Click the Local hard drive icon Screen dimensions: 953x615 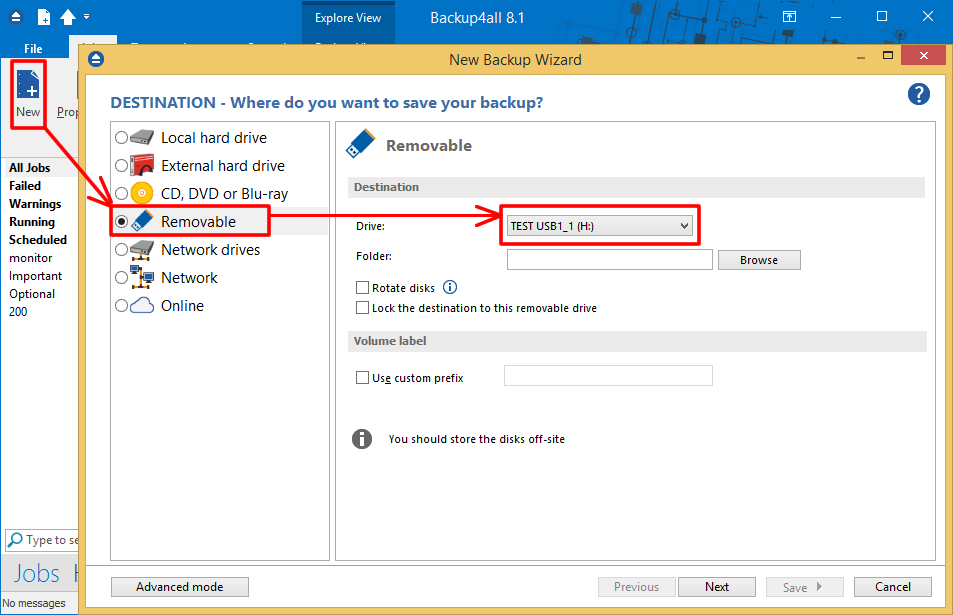click(x=142, y=137)
